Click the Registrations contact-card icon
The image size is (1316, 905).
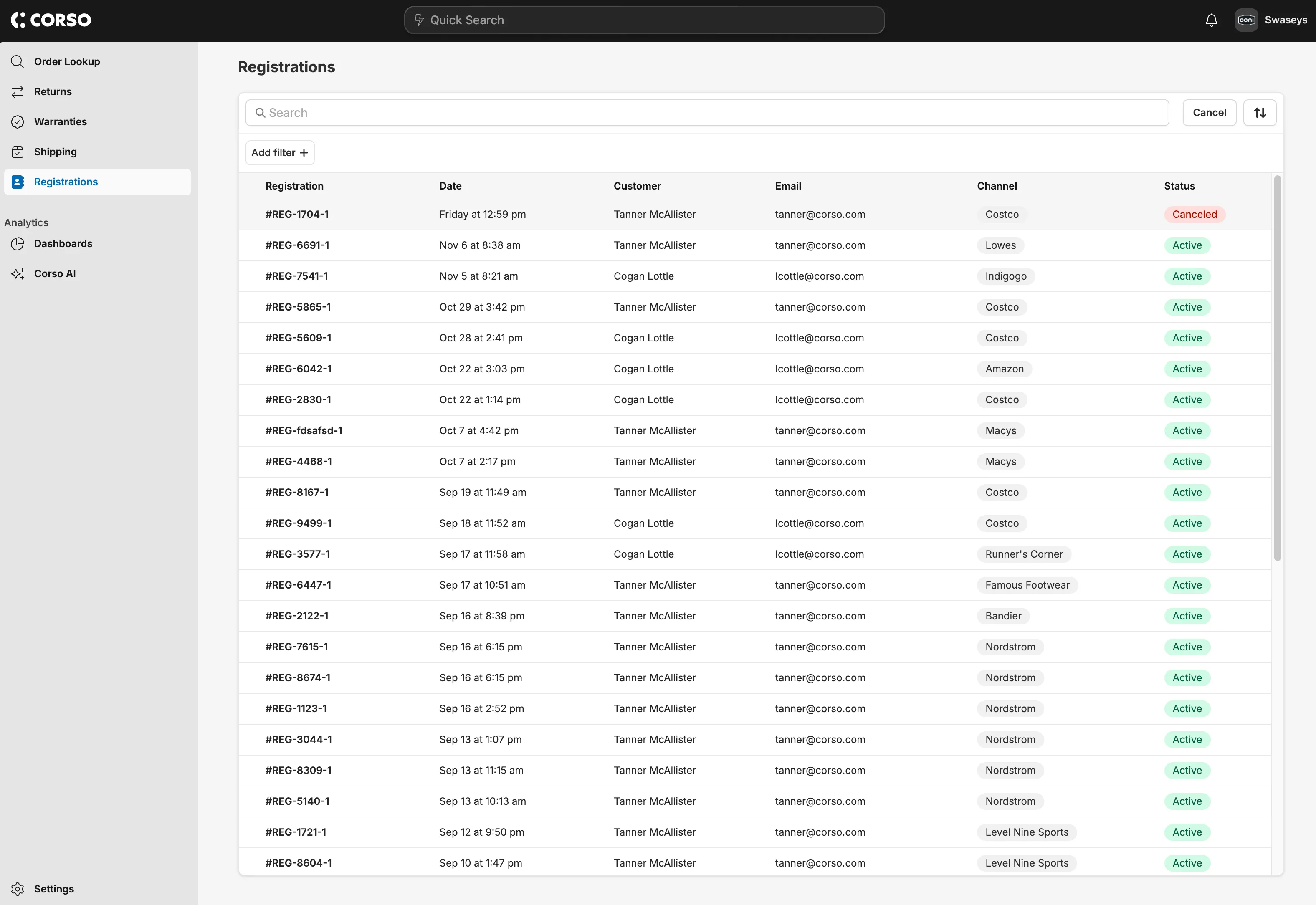(x=18, y=182)
